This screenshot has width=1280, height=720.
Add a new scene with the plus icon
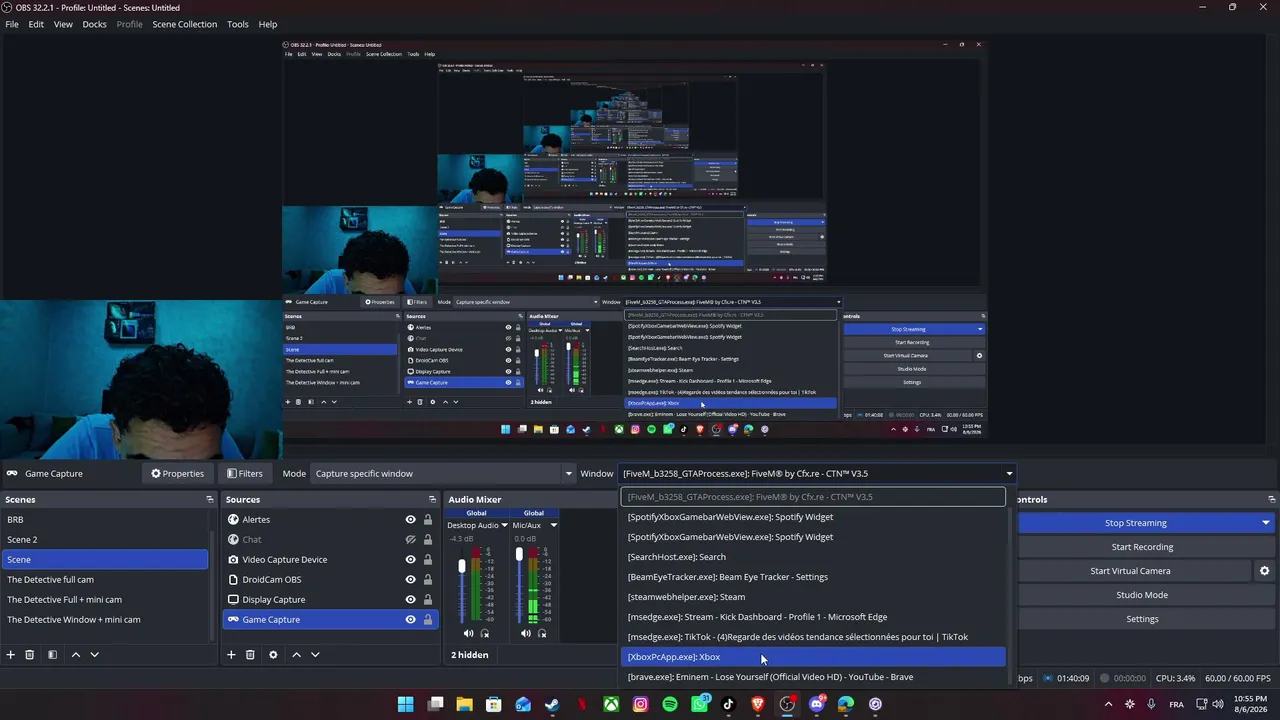(11, 655)
